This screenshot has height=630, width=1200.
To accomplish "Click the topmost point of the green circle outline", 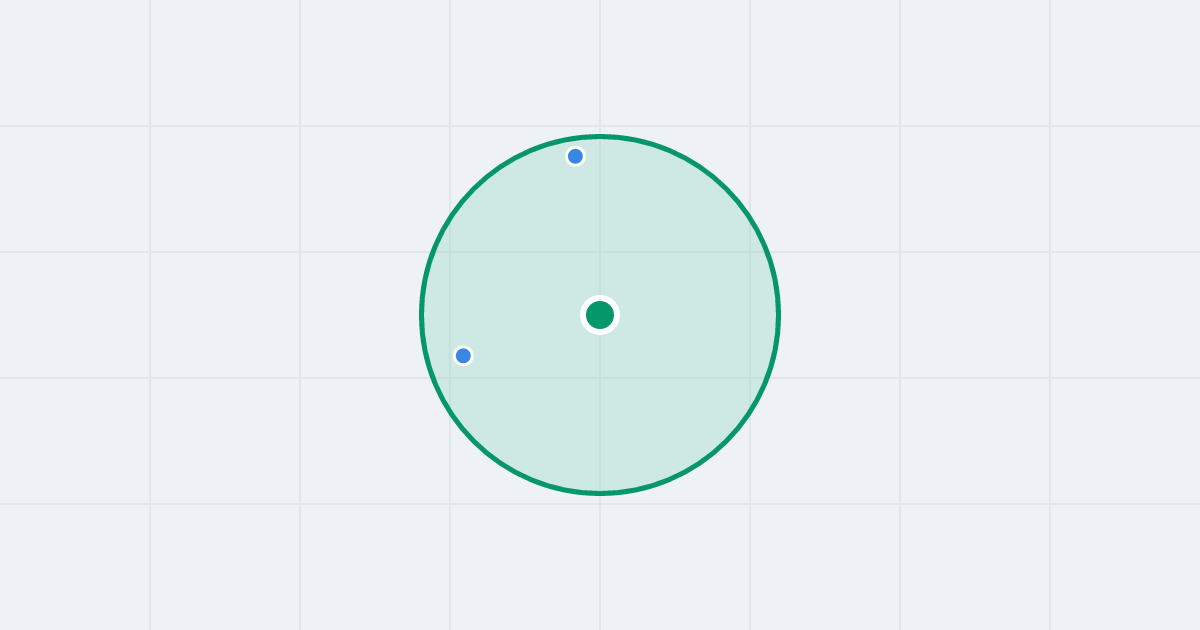I will click(600, 136).
